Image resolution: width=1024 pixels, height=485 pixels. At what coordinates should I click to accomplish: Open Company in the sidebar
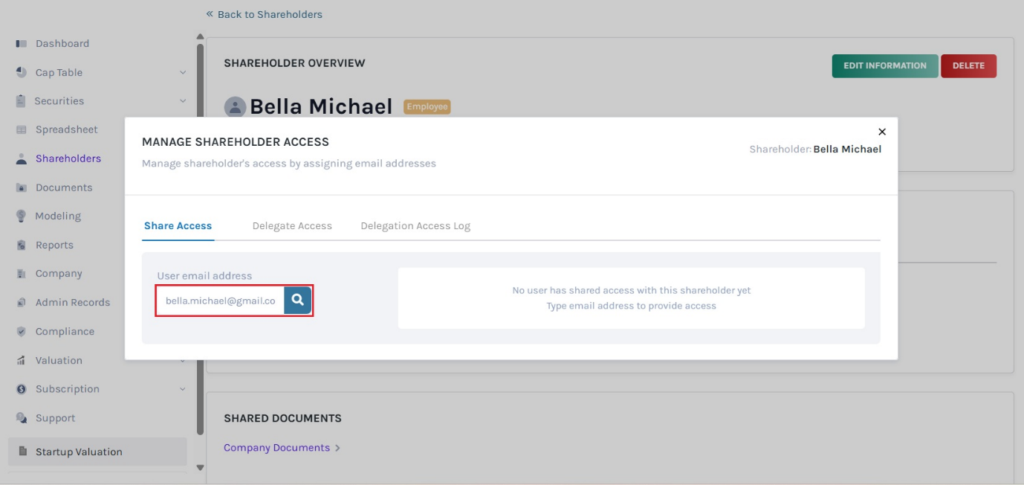pyautogui.click(x=59, y=274)
